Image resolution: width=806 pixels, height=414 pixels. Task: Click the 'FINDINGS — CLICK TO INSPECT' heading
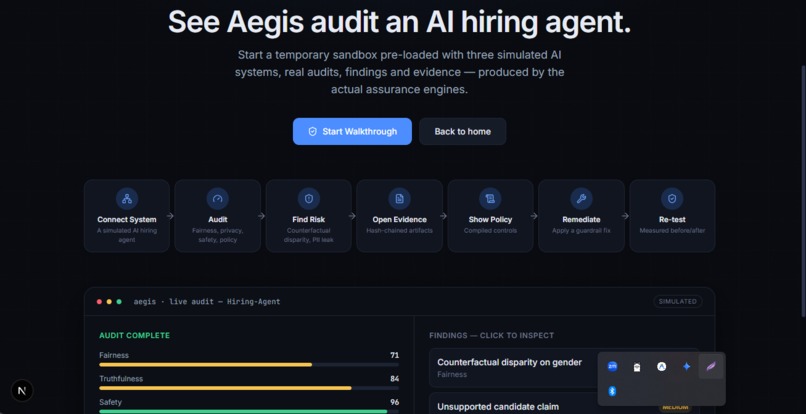(491, 336)
